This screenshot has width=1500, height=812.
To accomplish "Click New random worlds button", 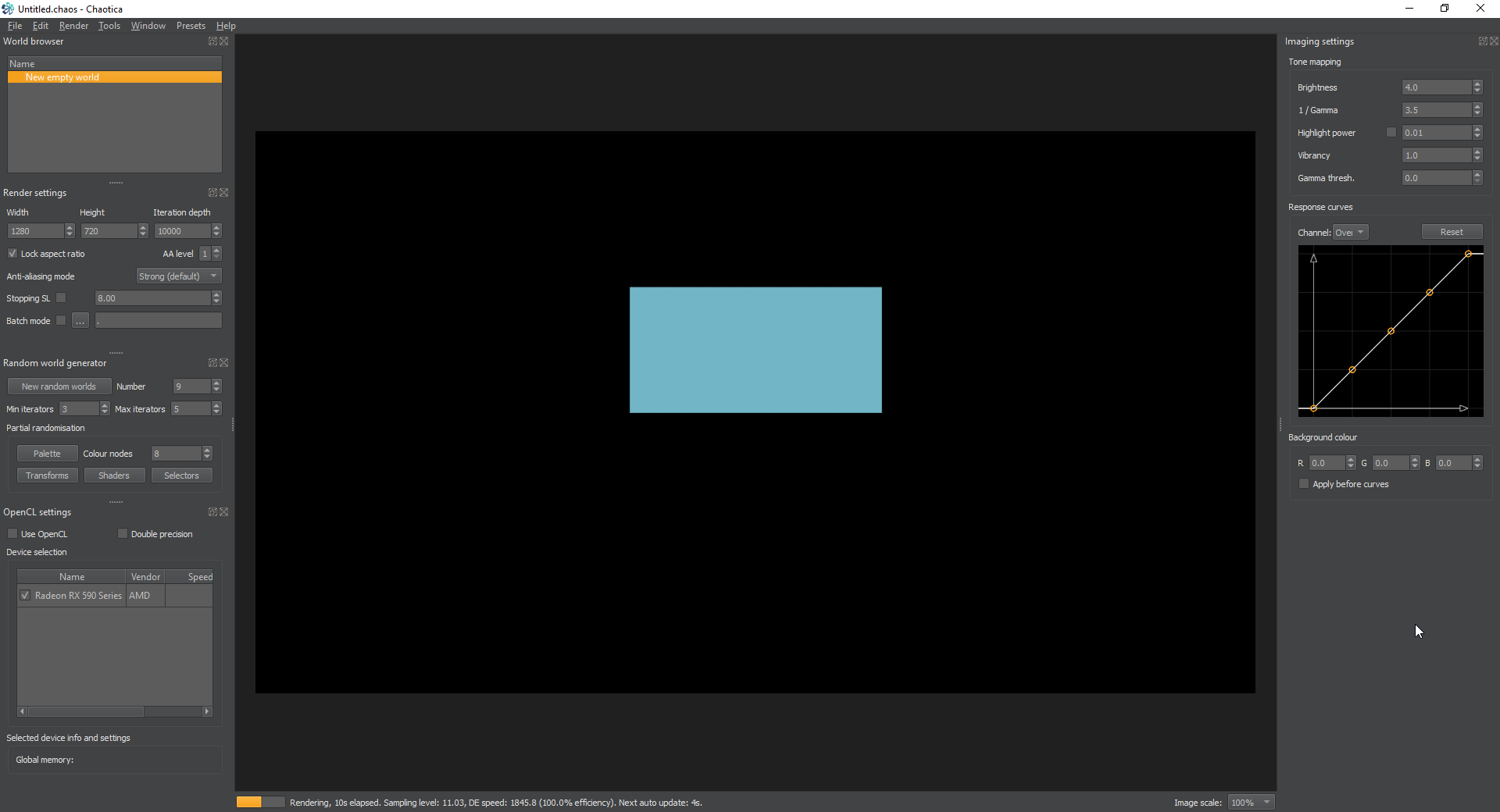I will (59, 386).
